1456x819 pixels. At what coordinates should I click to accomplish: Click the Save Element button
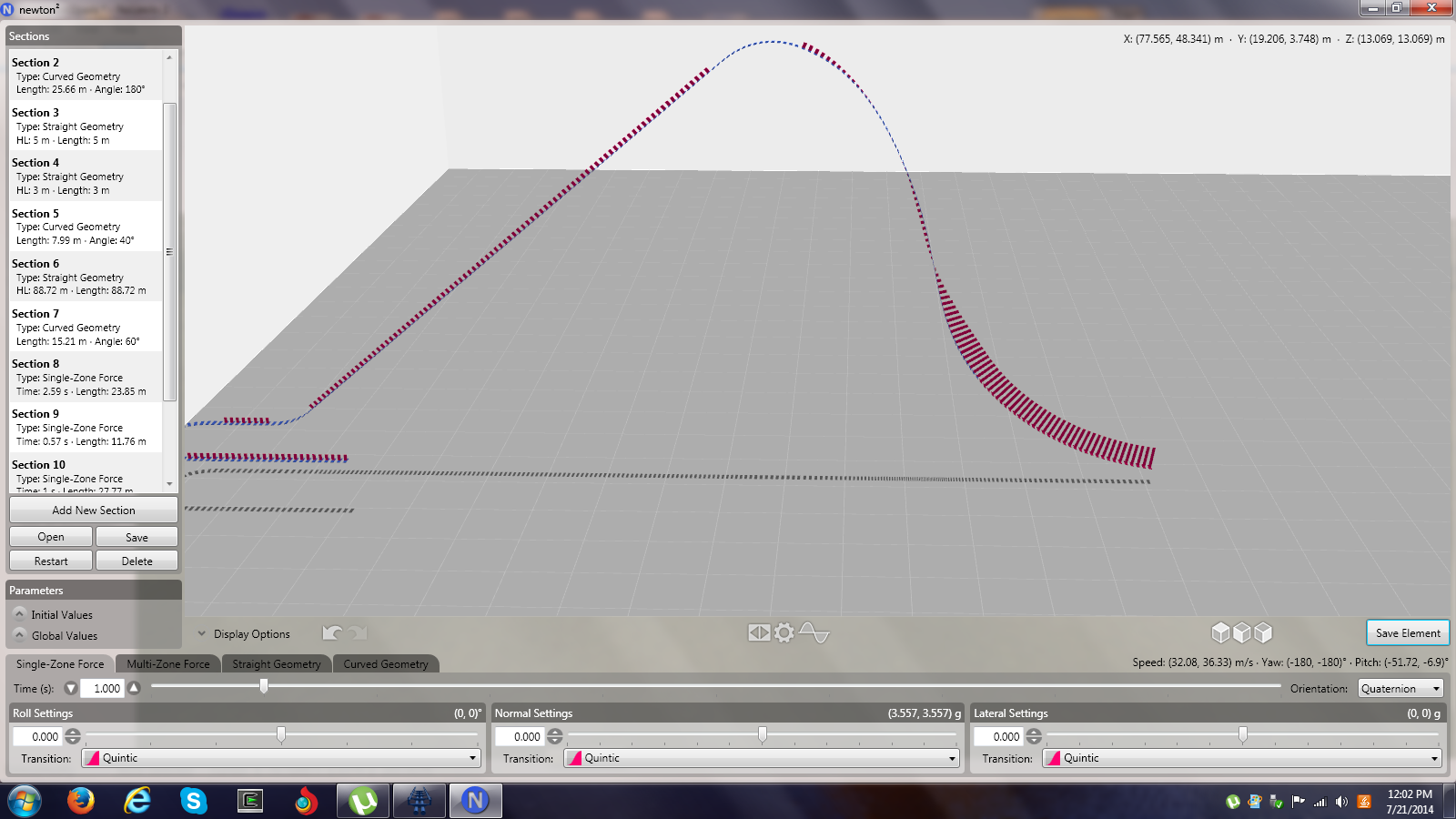pos(1407,633)
